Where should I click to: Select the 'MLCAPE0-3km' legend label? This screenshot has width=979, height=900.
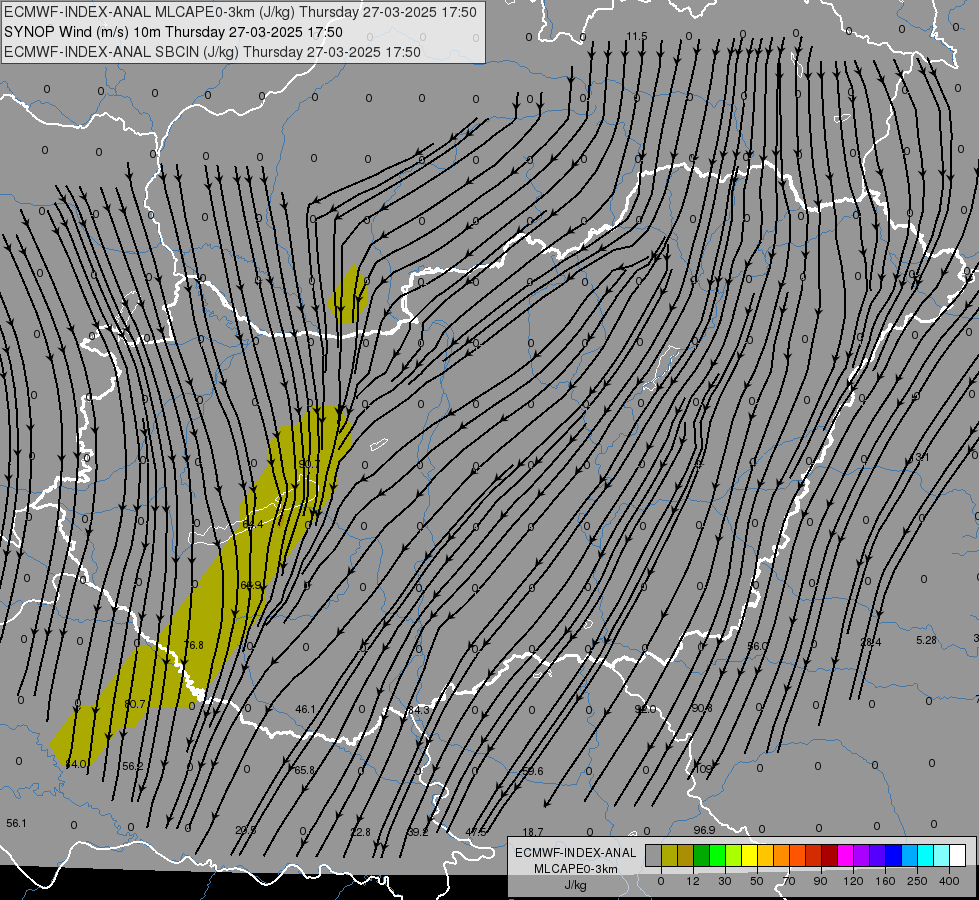576,869
